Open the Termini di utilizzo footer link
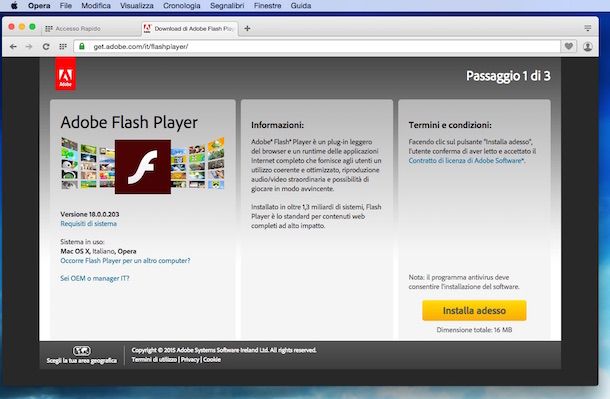The image size is (610, 399). [x=154, y=360]
